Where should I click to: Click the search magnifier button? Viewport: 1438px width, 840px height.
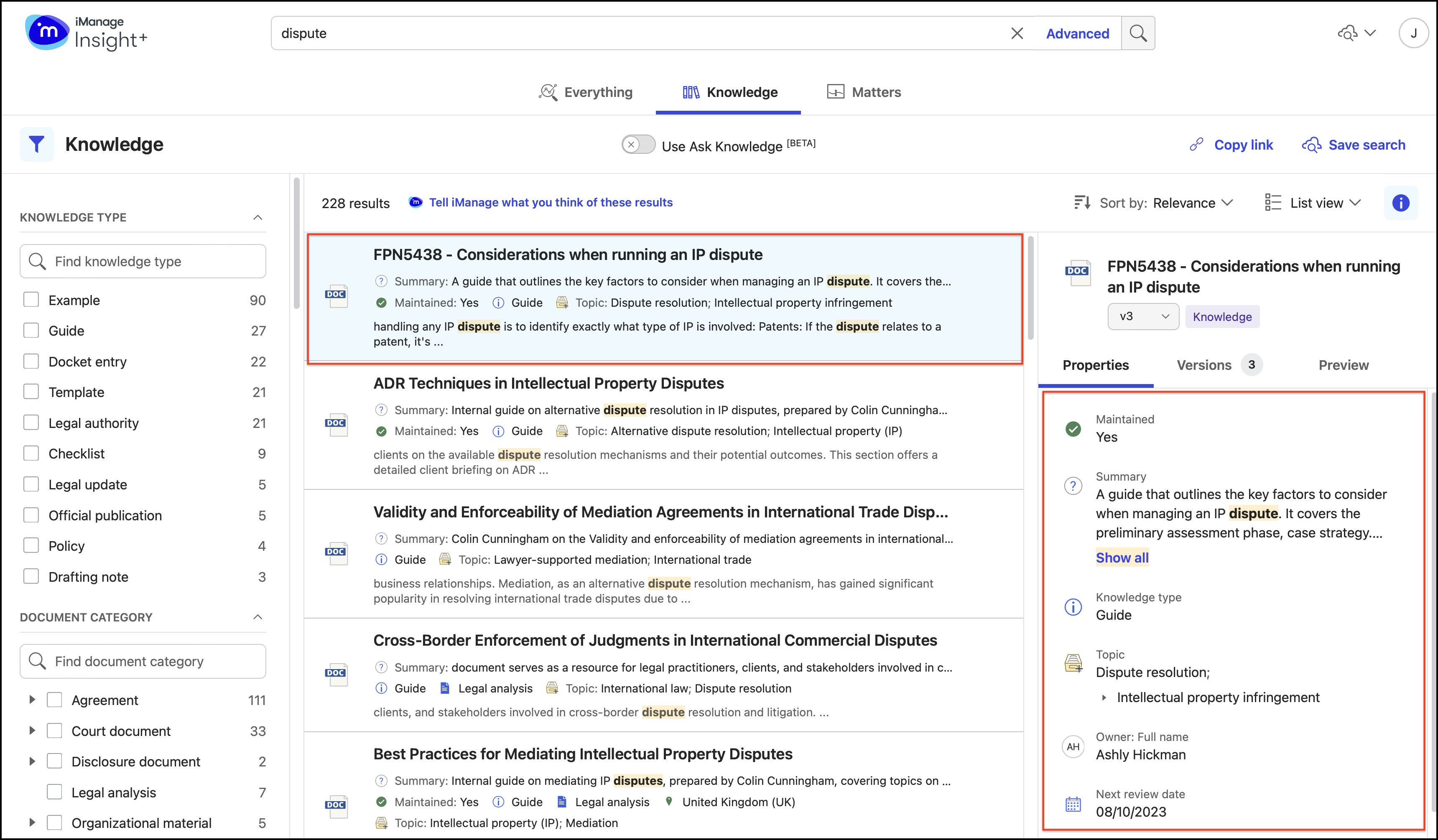tap(1138, 33)
